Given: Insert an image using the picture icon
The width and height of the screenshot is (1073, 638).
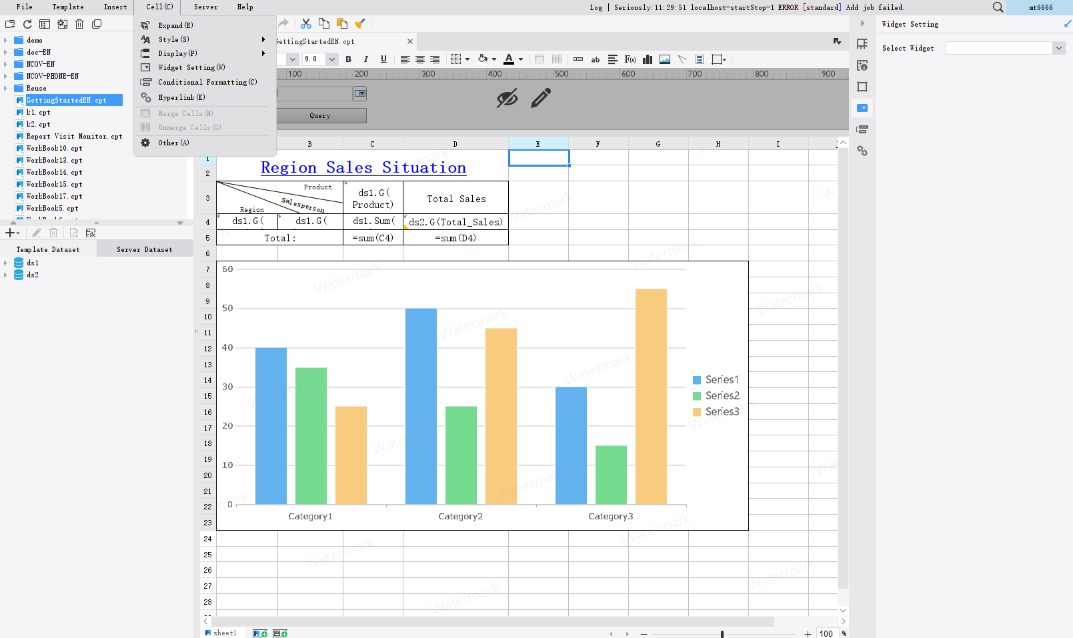Looking at the screenshot, I should [664, 60].
